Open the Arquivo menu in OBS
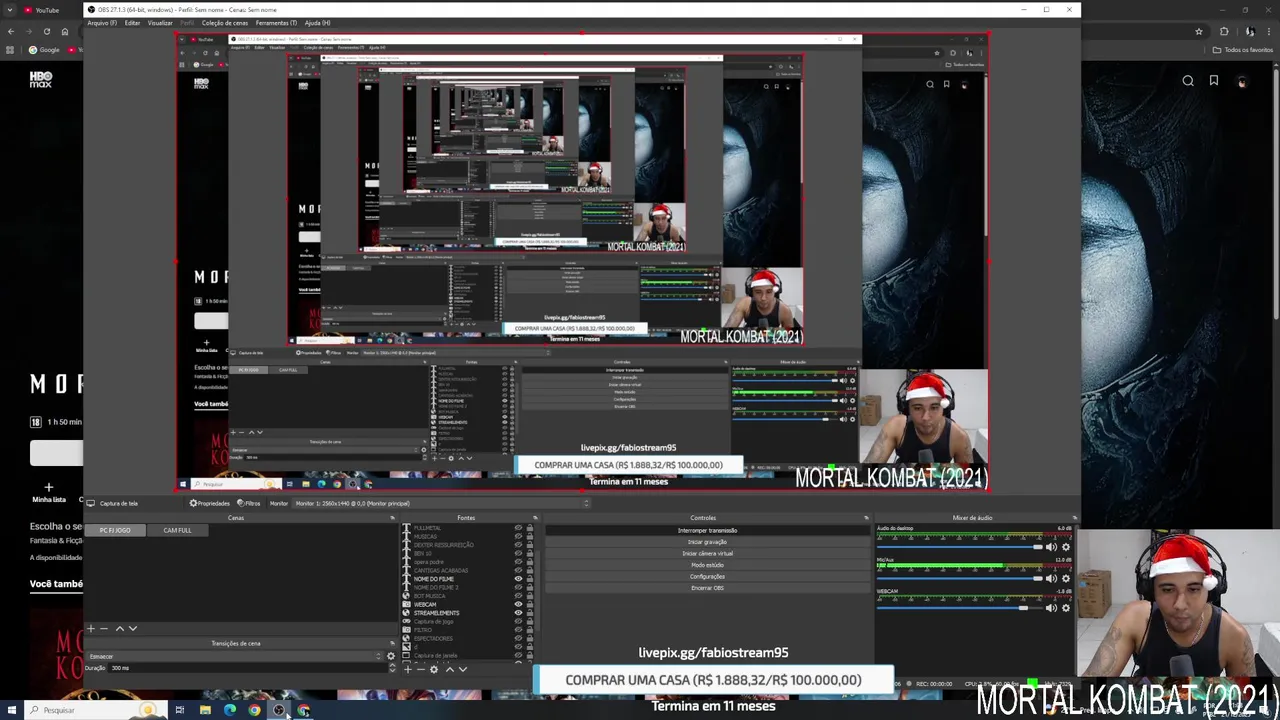Viewport: 1280px width, 720px height. click(102, 23)
